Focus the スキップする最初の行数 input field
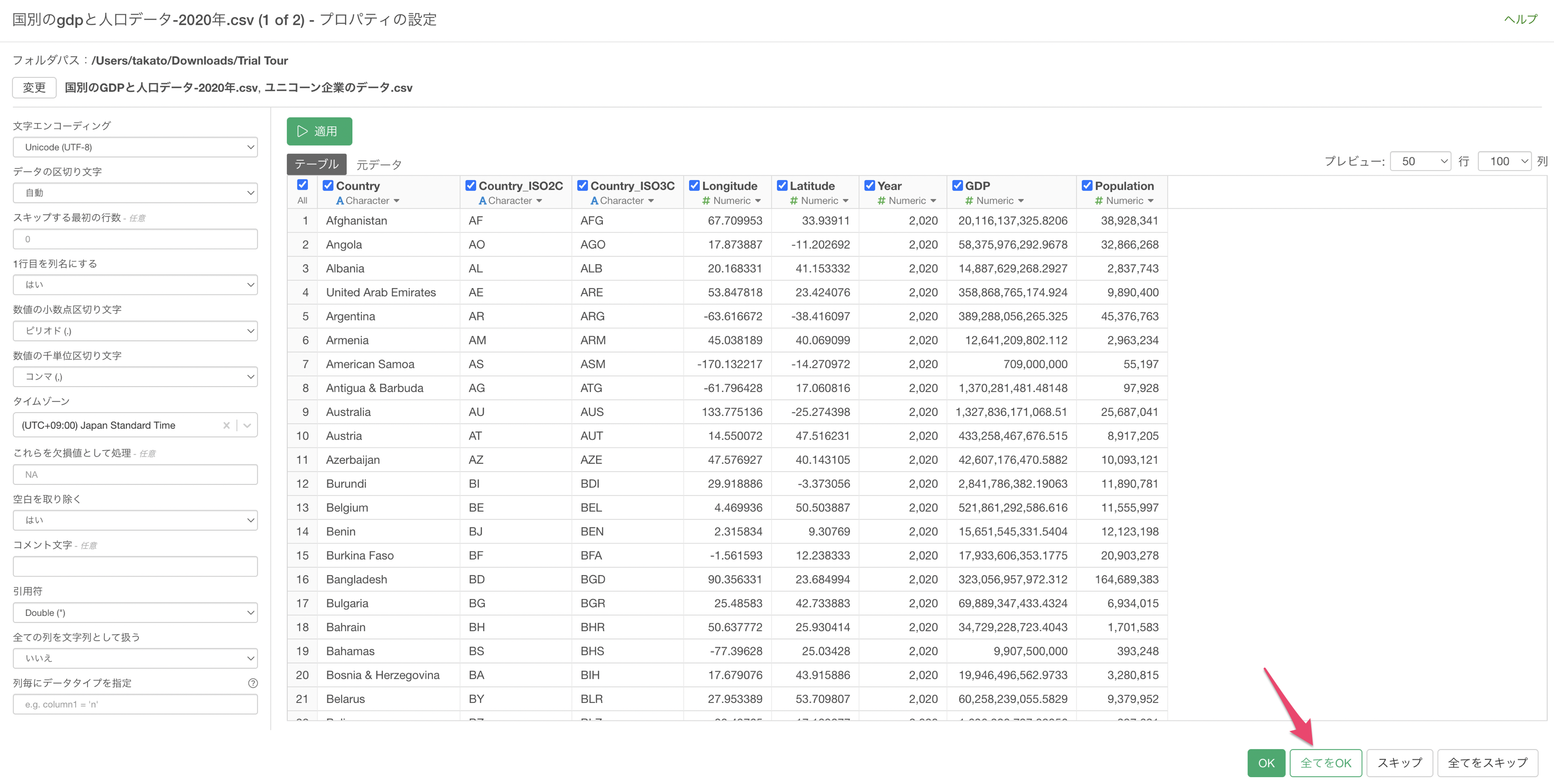Viewport: 1554px width, 784px height. [x=135, y=240]
